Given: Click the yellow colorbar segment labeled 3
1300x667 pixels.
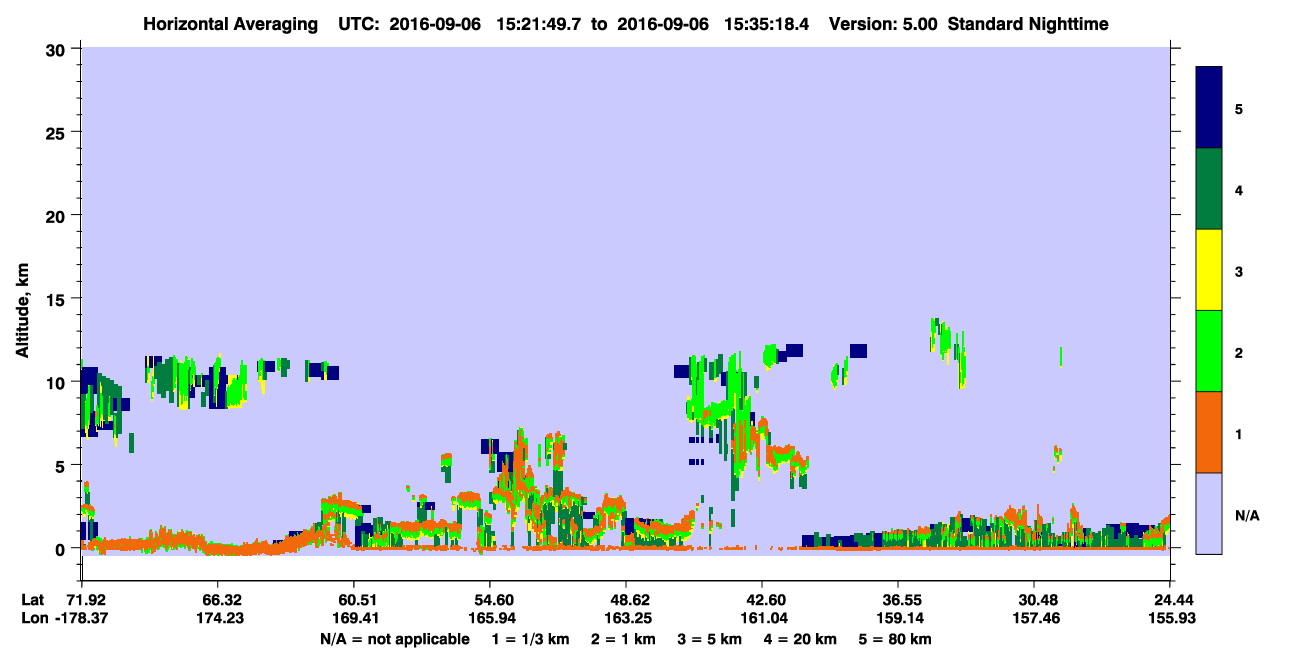Looking at the screenshot, I should 1209,270.
